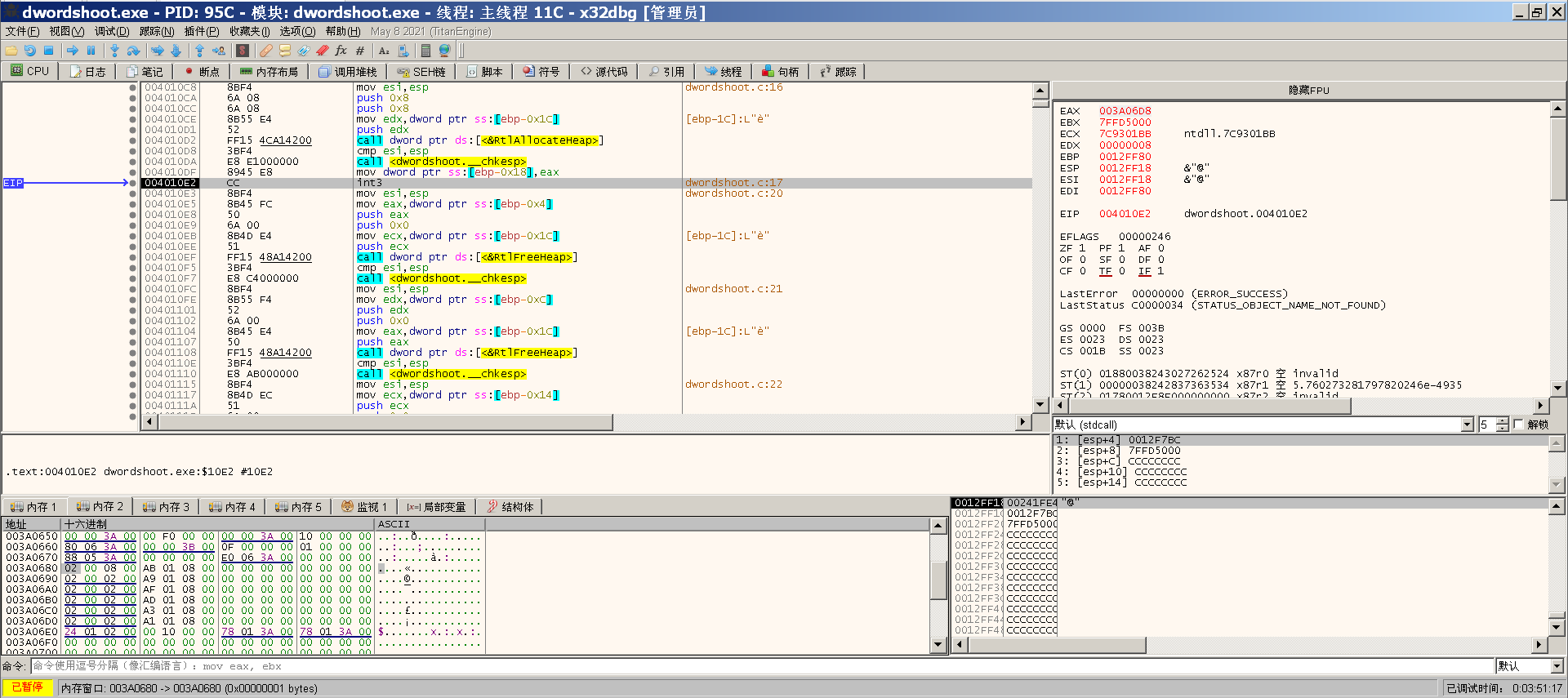Click the disassembly horizontal scrollbar thumb

point(384,422)
